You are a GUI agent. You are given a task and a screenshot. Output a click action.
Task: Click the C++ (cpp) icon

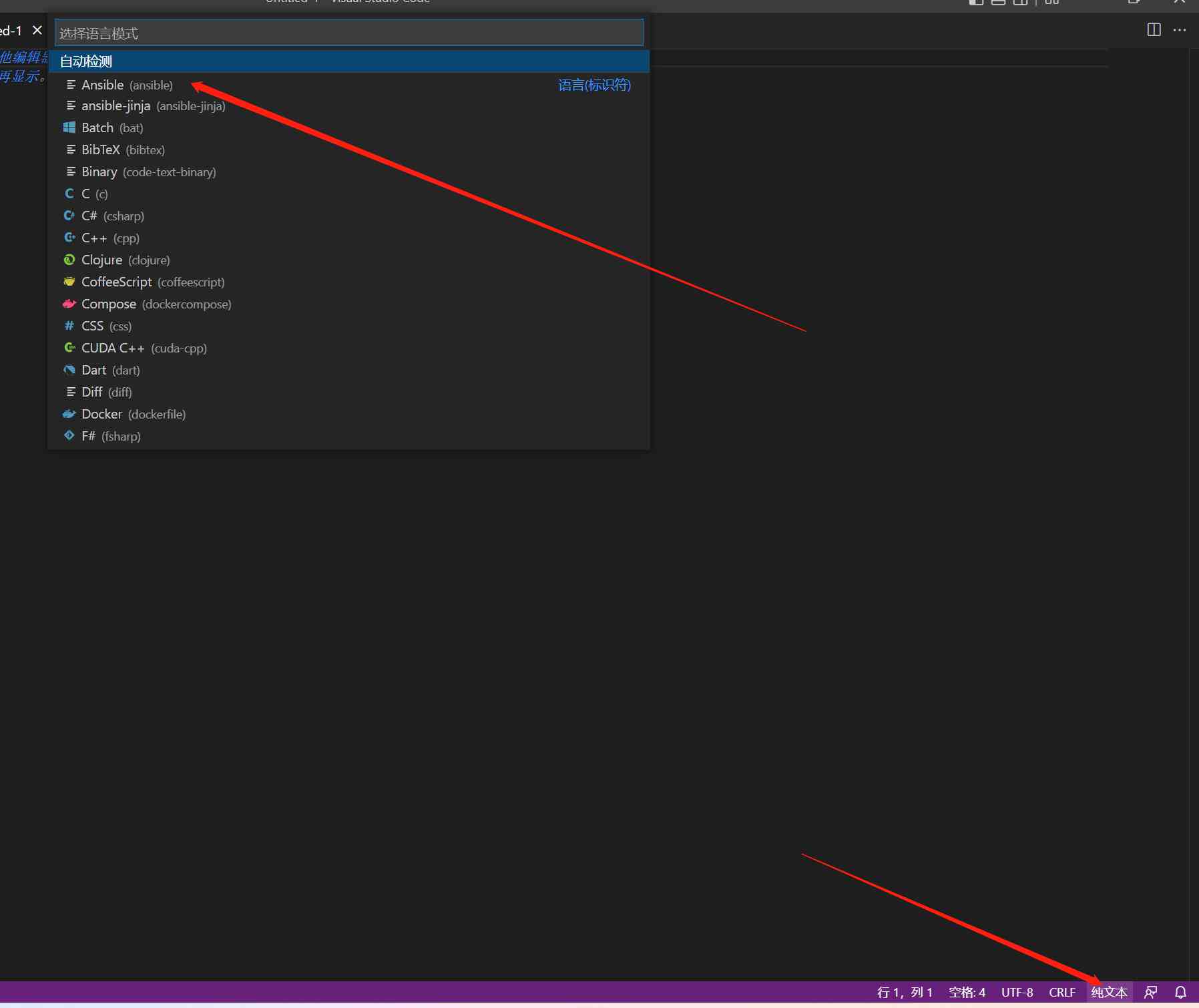coord(69,238)
